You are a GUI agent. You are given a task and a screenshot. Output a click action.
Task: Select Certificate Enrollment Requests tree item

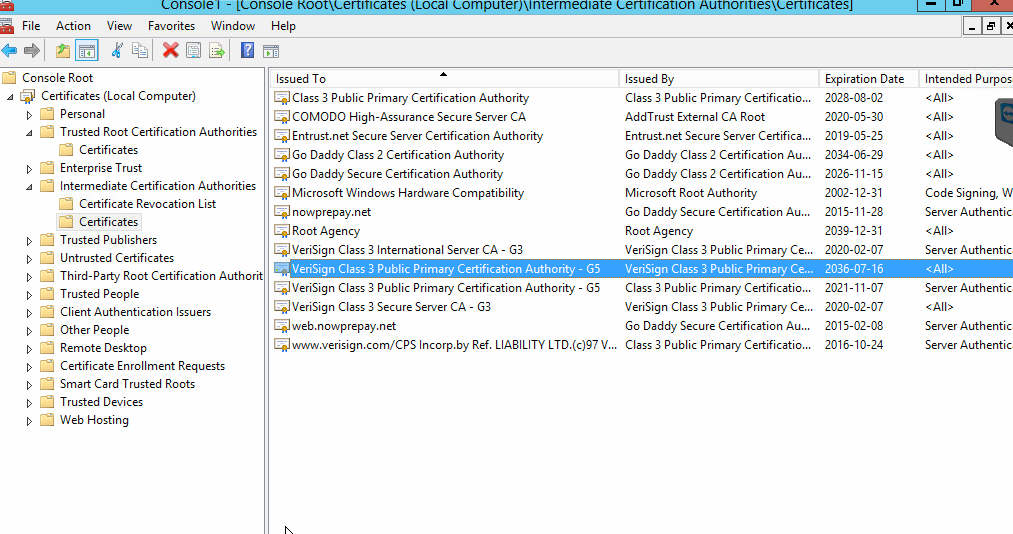click(x=142, y=365)
